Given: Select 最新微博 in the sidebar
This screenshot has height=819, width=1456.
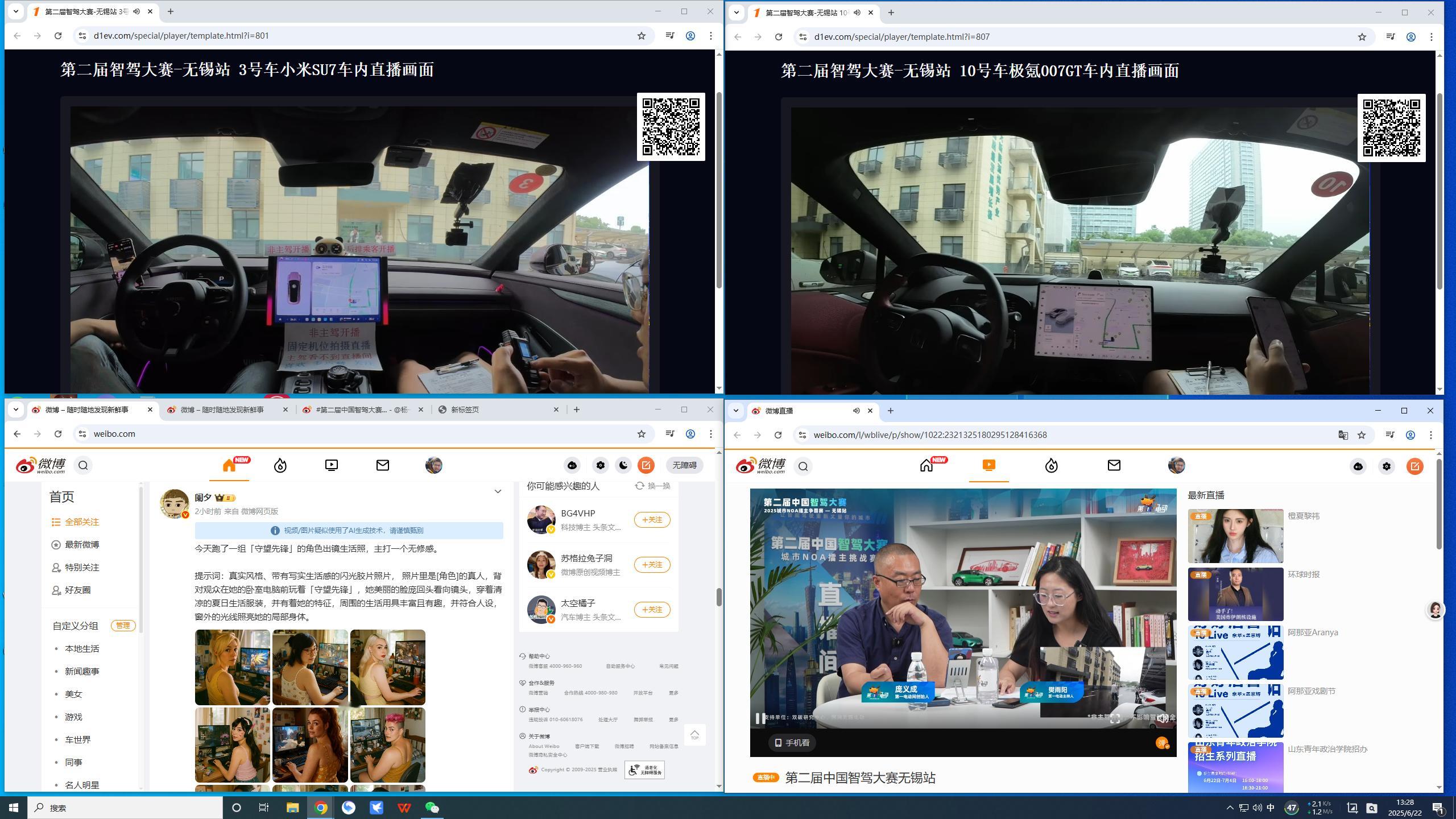Looking at the screenshot, I should click(82, 545).
